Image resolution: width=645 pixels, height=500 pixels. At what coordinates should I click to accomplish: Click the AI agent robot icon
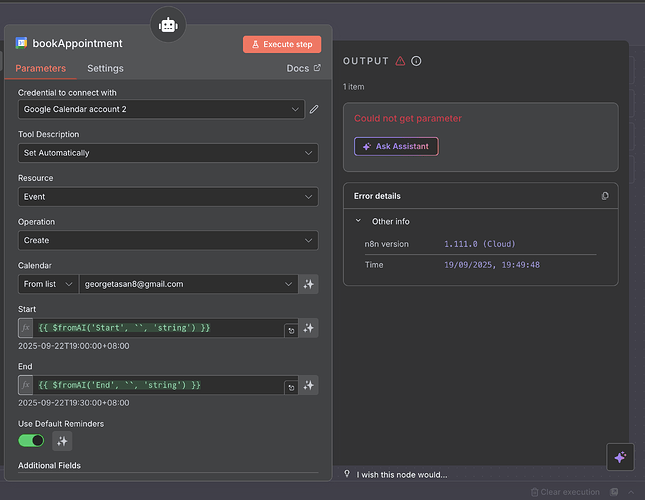(168, 25)
